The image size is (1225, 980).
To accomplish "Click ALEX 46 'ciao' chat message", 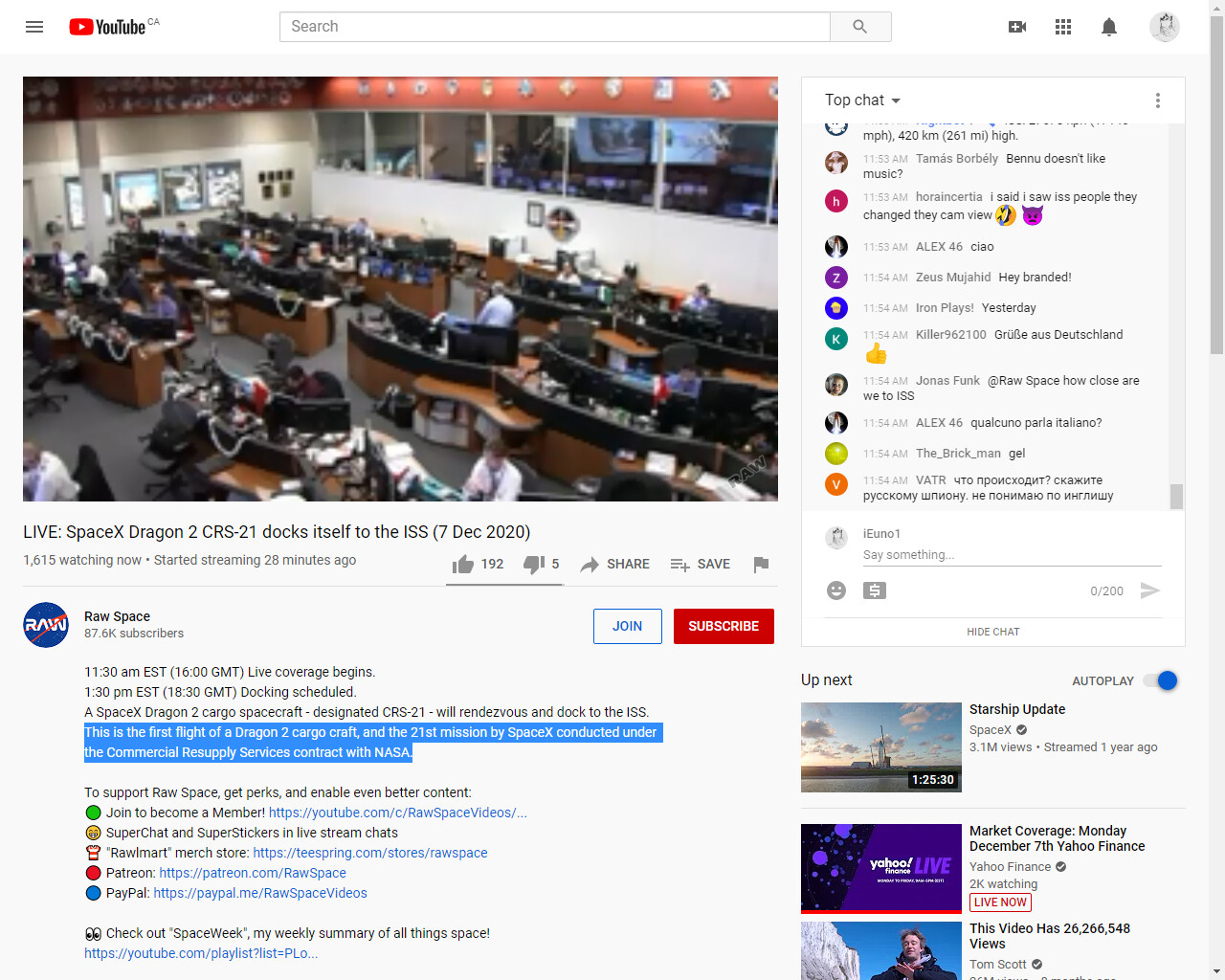I will 983,247.
